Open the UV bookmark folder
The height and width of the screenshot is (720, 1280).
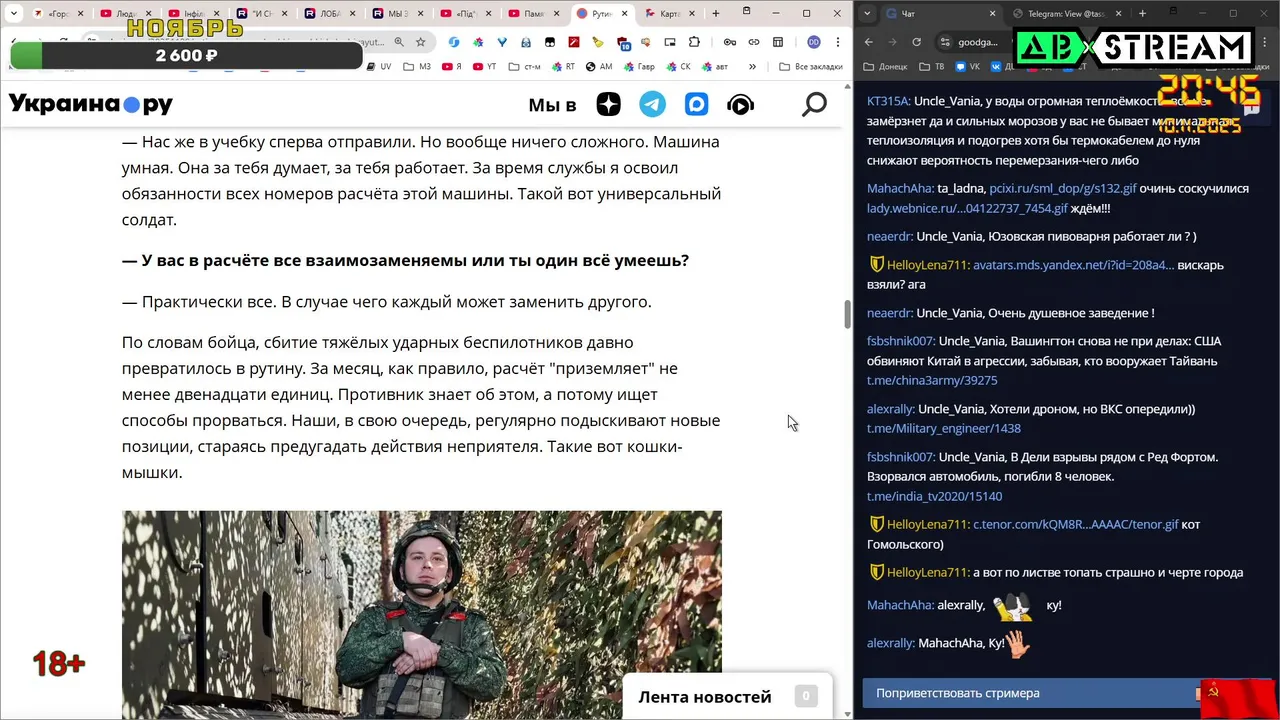pyautogui.click(x=379, y=66)
